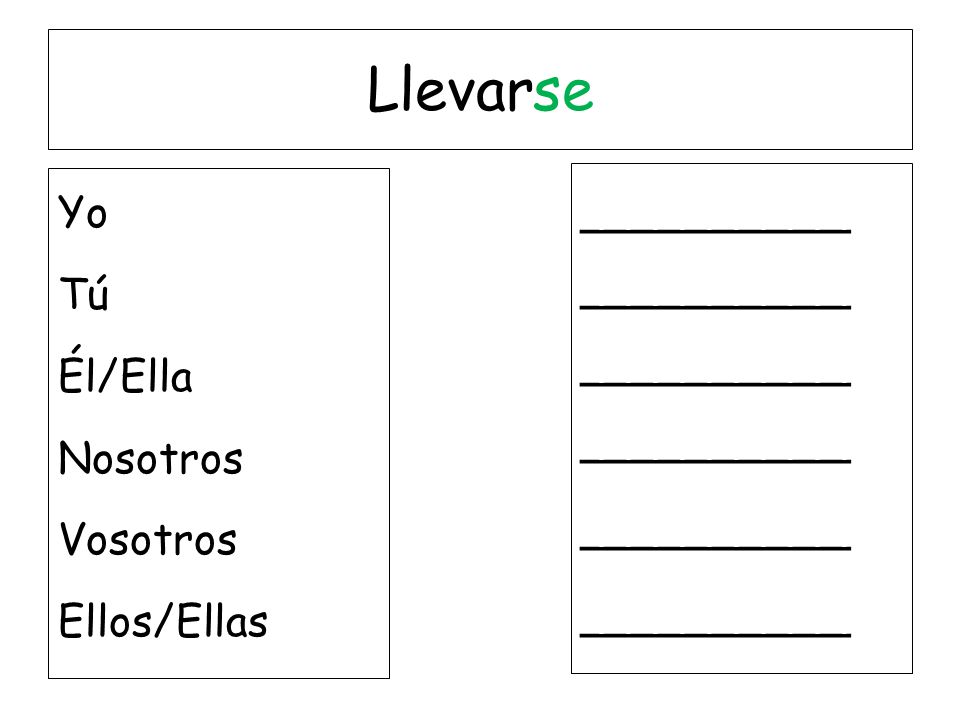Image resolution: width=960 pixels, height=720 pixels.
Task: Click the last blank line for Ellos/Ellas
Action: (715, 636)
